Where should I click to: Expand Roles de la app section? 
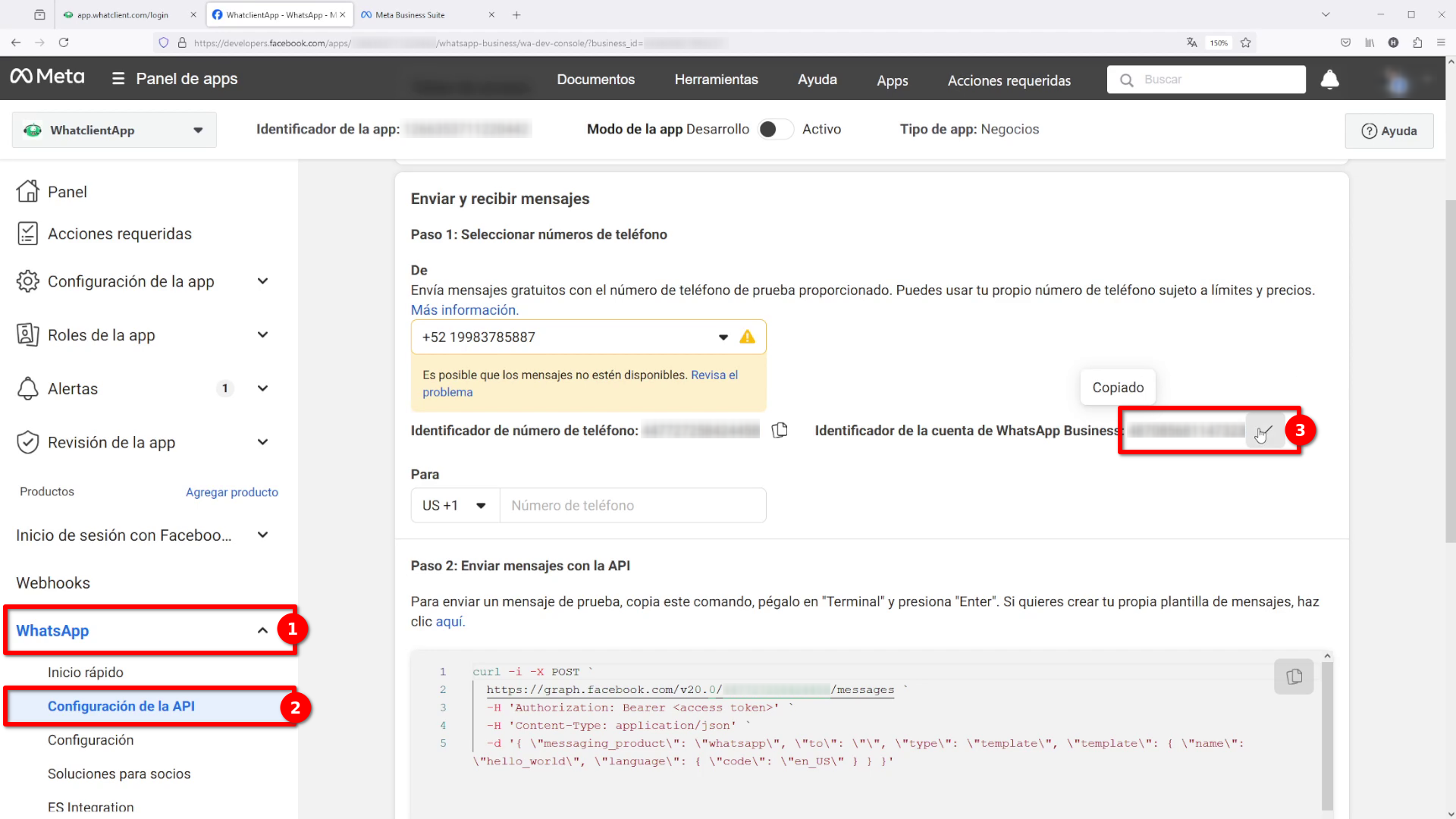pyautogui.click(x=262, y=334)
